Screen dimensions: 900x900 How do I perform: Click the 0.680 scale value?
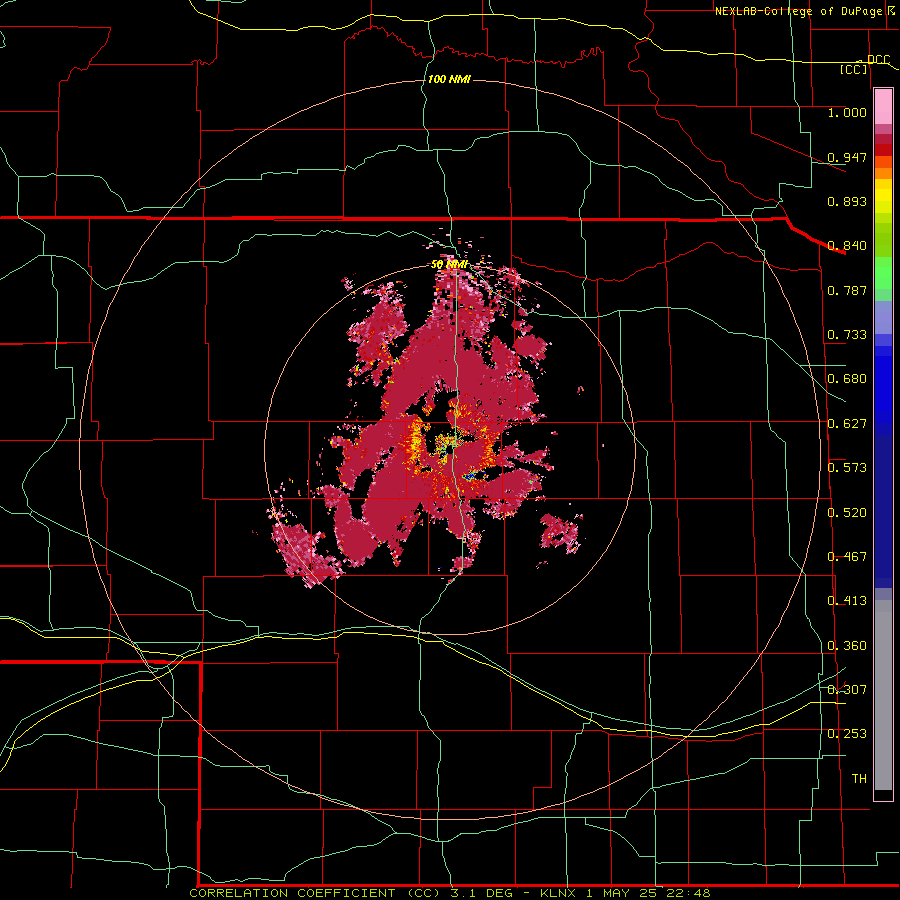click(x=847, y=379)
